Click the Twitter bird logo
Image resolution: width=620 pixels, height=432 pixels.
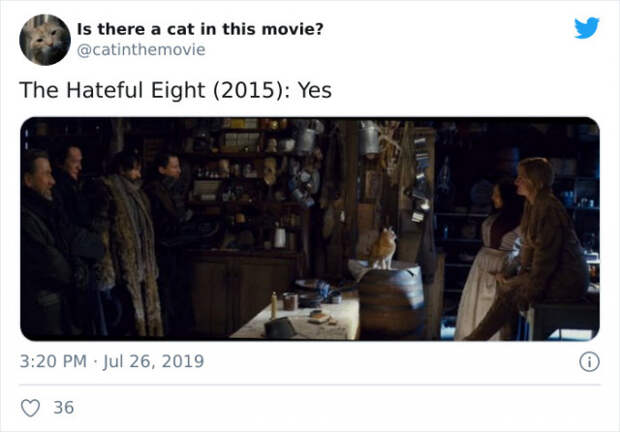click(587, 28)
